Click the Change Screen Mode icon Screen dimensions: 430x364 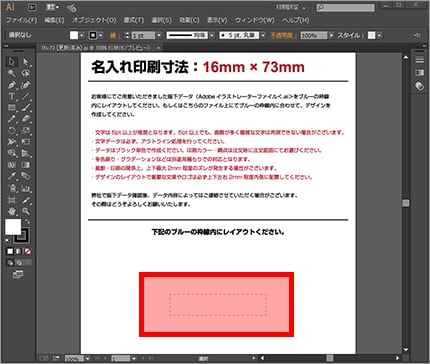click(x=18, y=275)
